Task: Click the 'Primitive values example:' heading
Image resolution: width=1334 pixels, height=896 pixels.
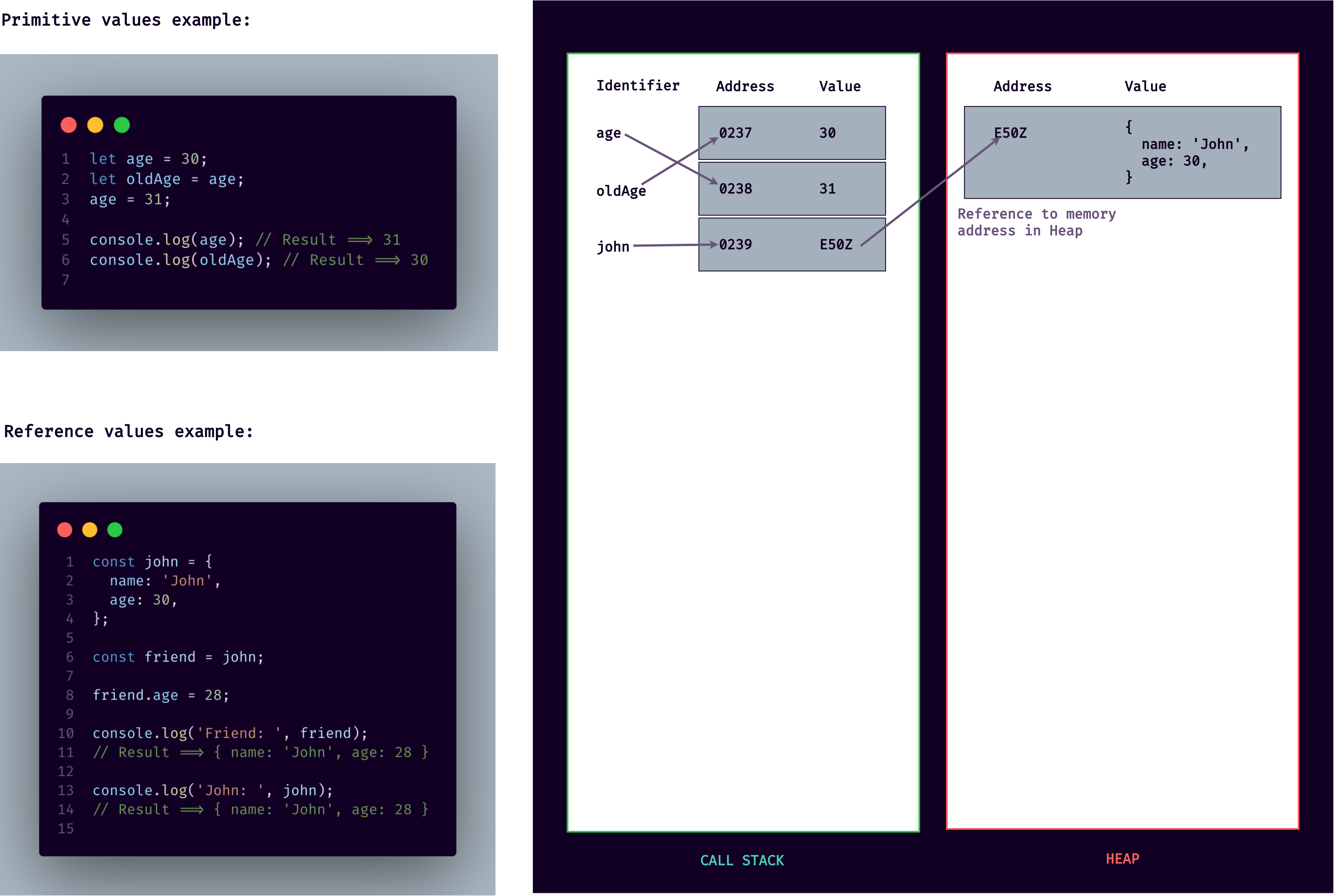Action: click(126, 20)
